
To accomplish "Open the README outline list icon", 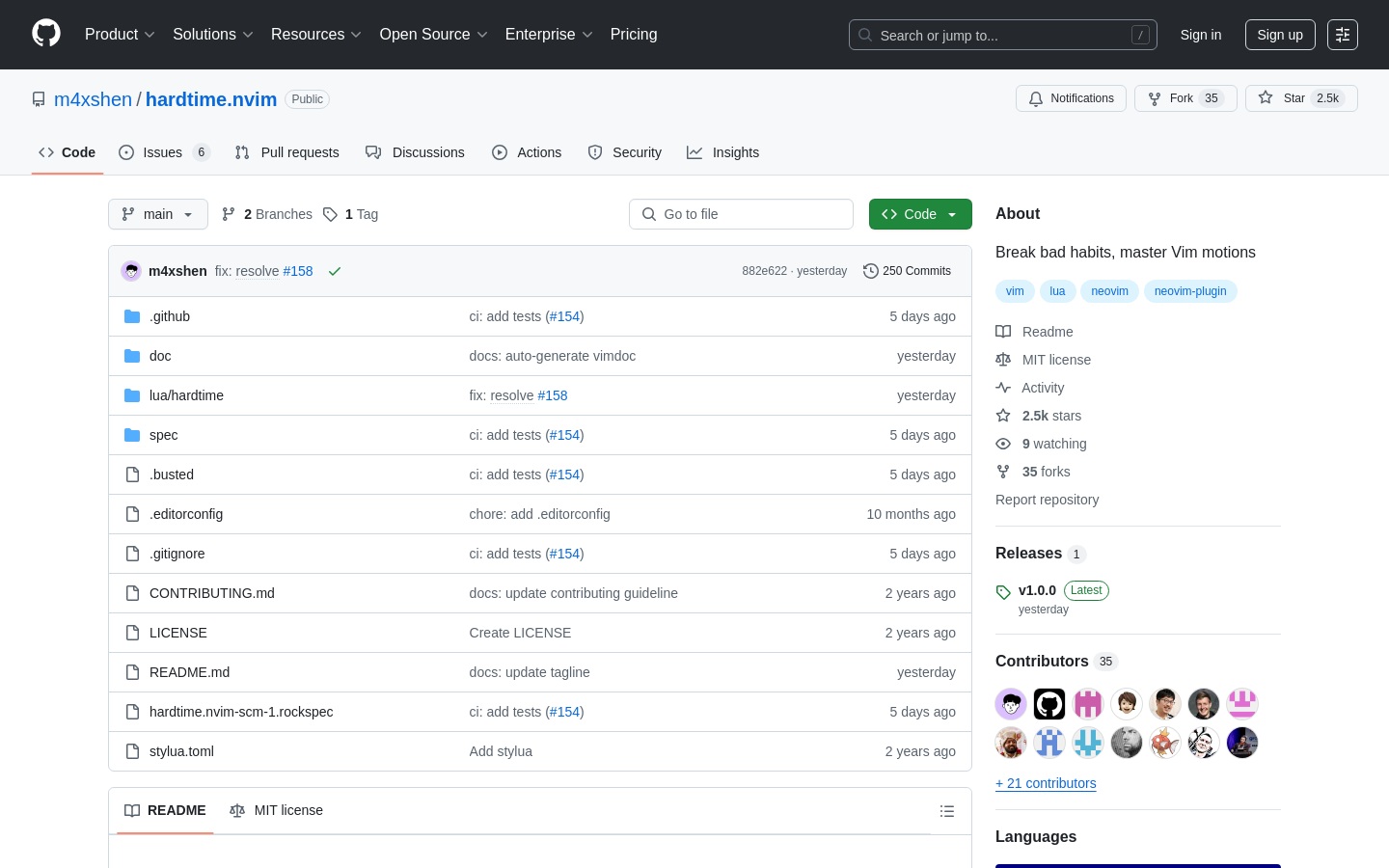I will click(947, 811).
